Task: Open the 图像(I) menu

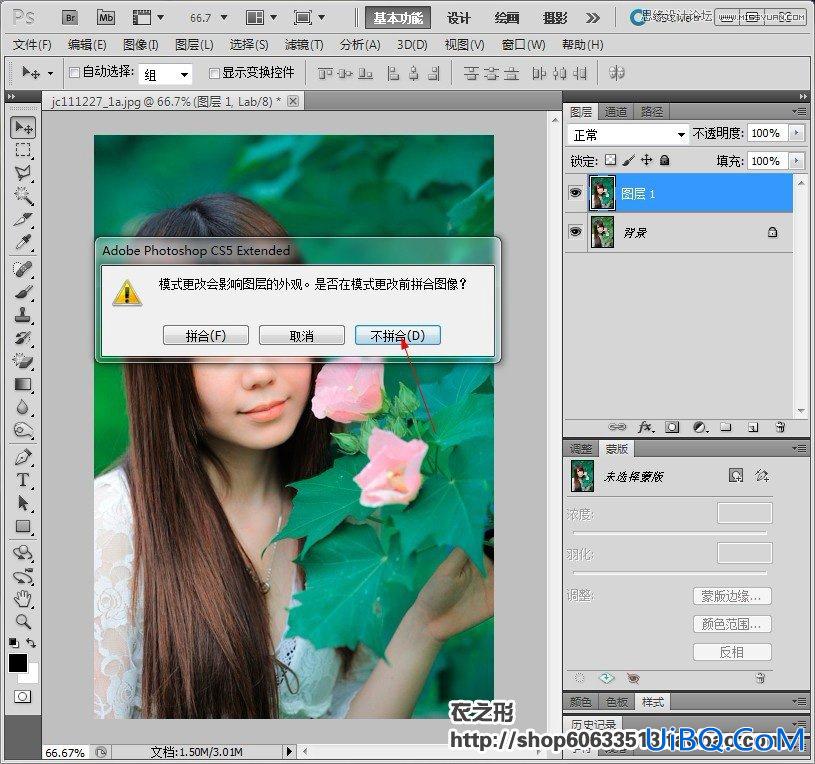Action: pyautogui.click(x=140, y=45)
